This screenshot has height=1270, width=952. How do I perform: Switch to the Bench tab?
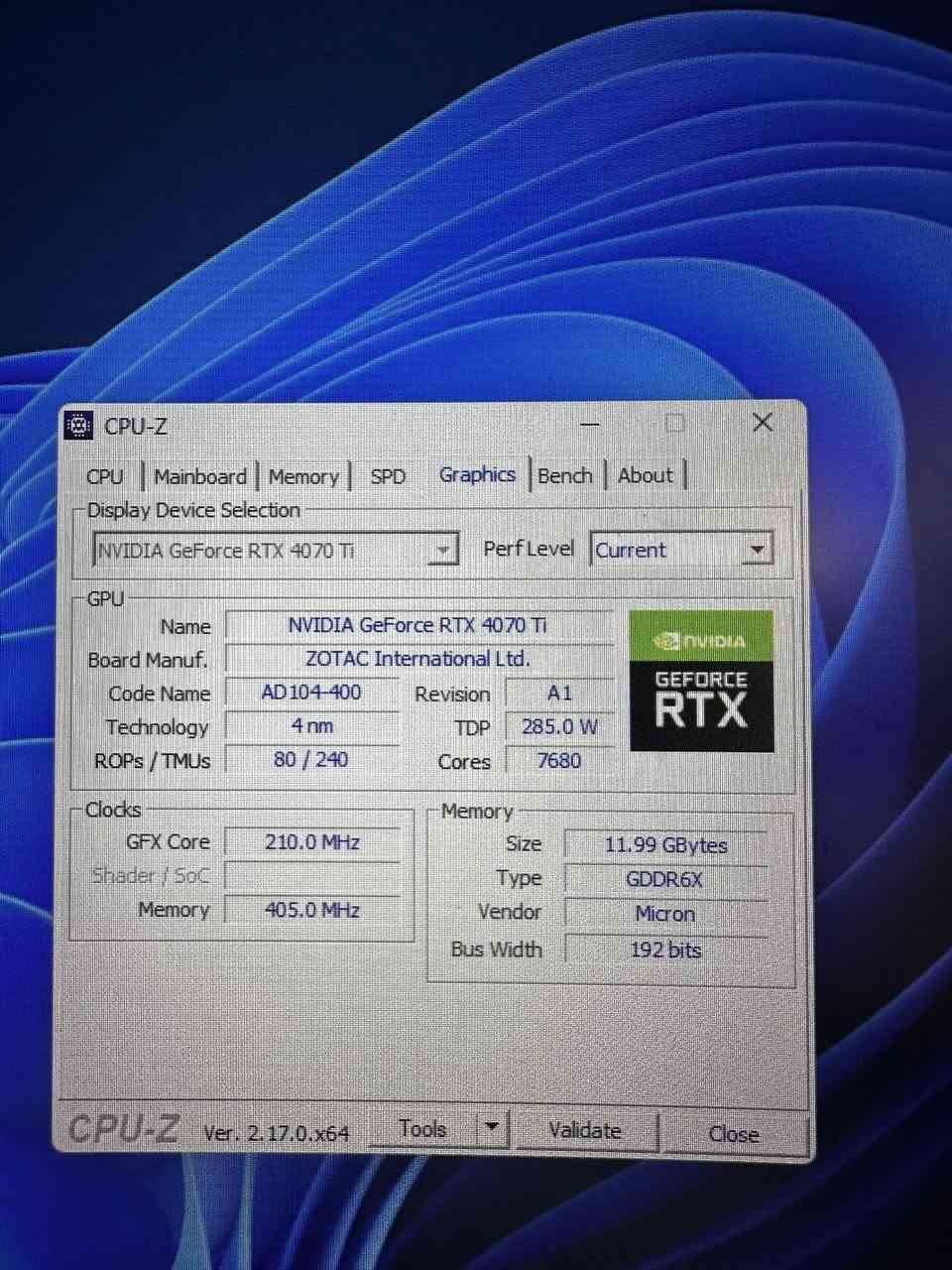pyautogui.click(x=564, y=475)
